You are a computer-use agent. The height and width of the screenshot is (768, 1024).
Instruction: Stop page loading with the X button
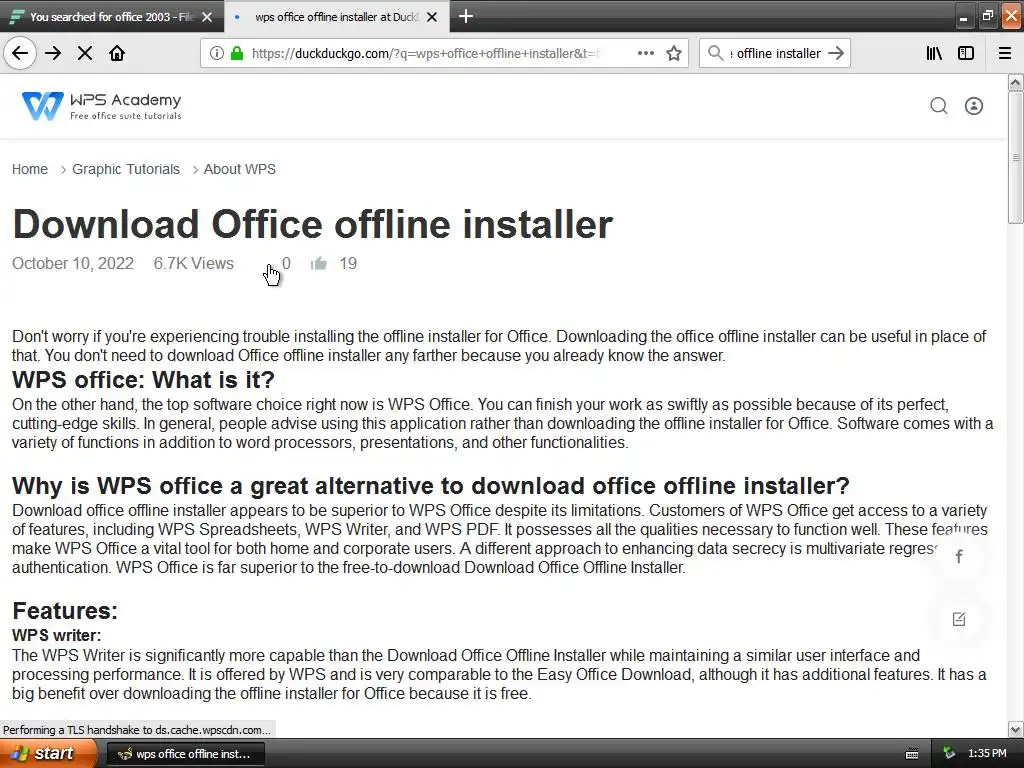pos(85,53)
